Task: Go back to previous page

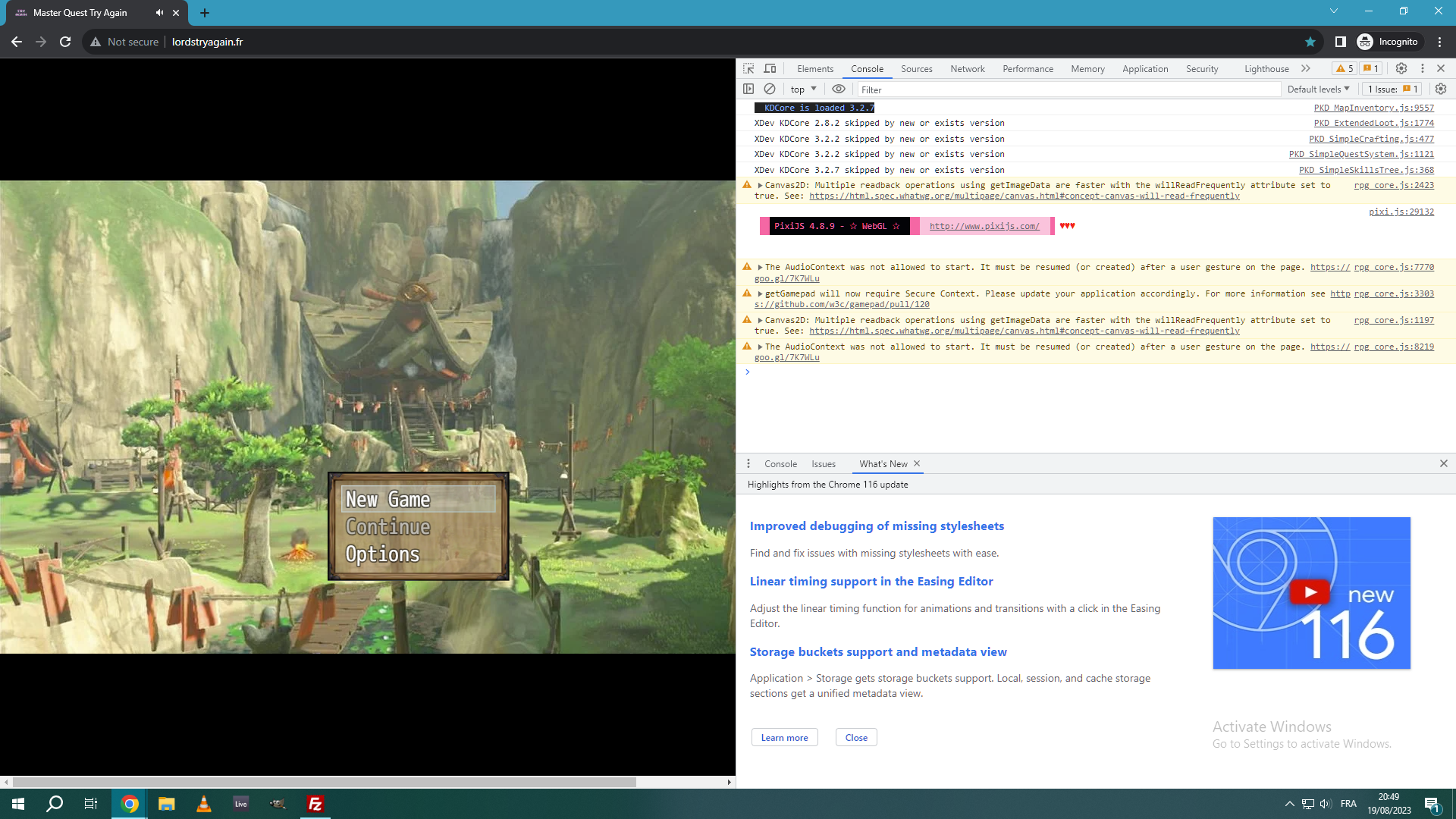Action: coord(17,42)
